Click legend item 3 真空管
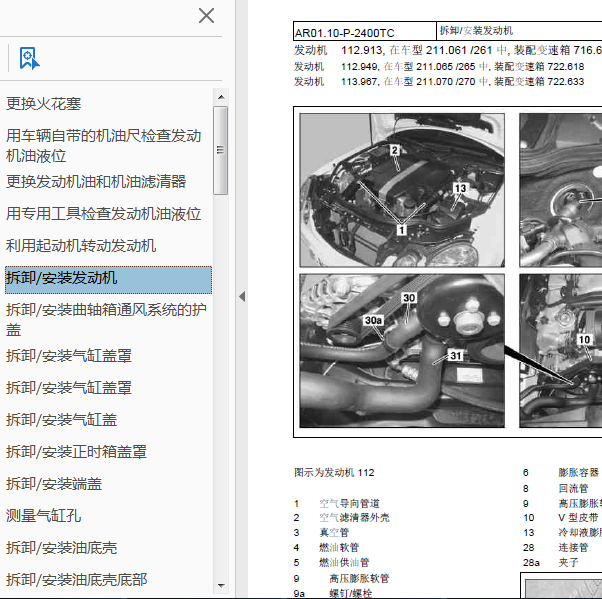Image resolution: width=602 pixels, height=599 pixels. 322,533
